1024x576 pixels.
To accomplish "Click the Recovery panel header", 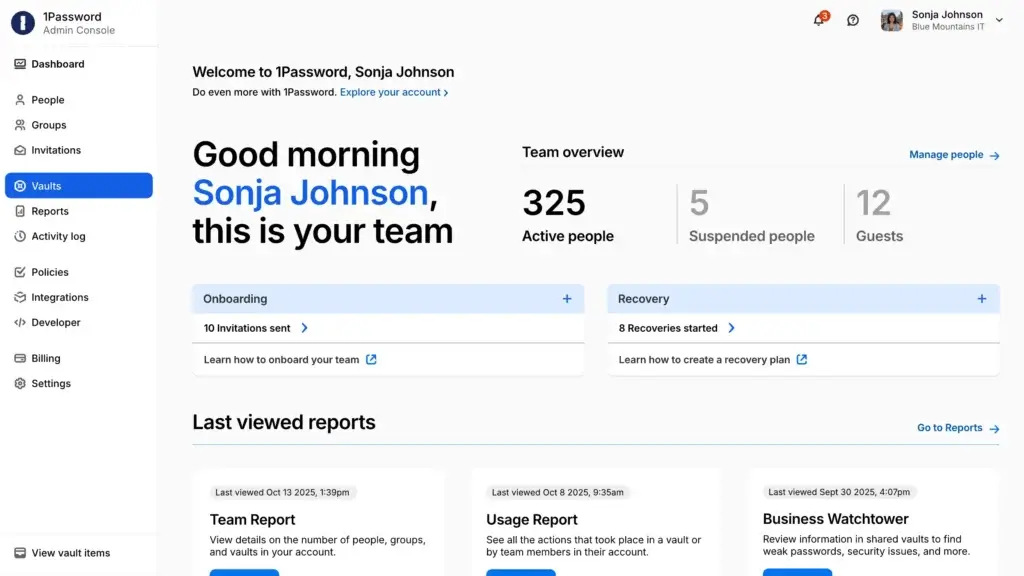I will click(x=803, y=298).
